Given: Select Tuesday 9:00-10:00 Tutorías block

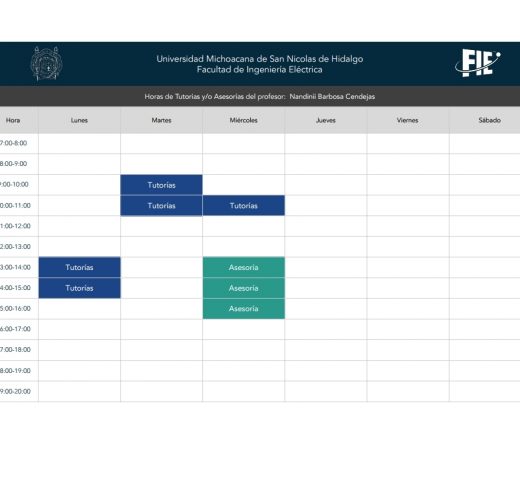Looking at the screenshot, I should pos(161,185).
